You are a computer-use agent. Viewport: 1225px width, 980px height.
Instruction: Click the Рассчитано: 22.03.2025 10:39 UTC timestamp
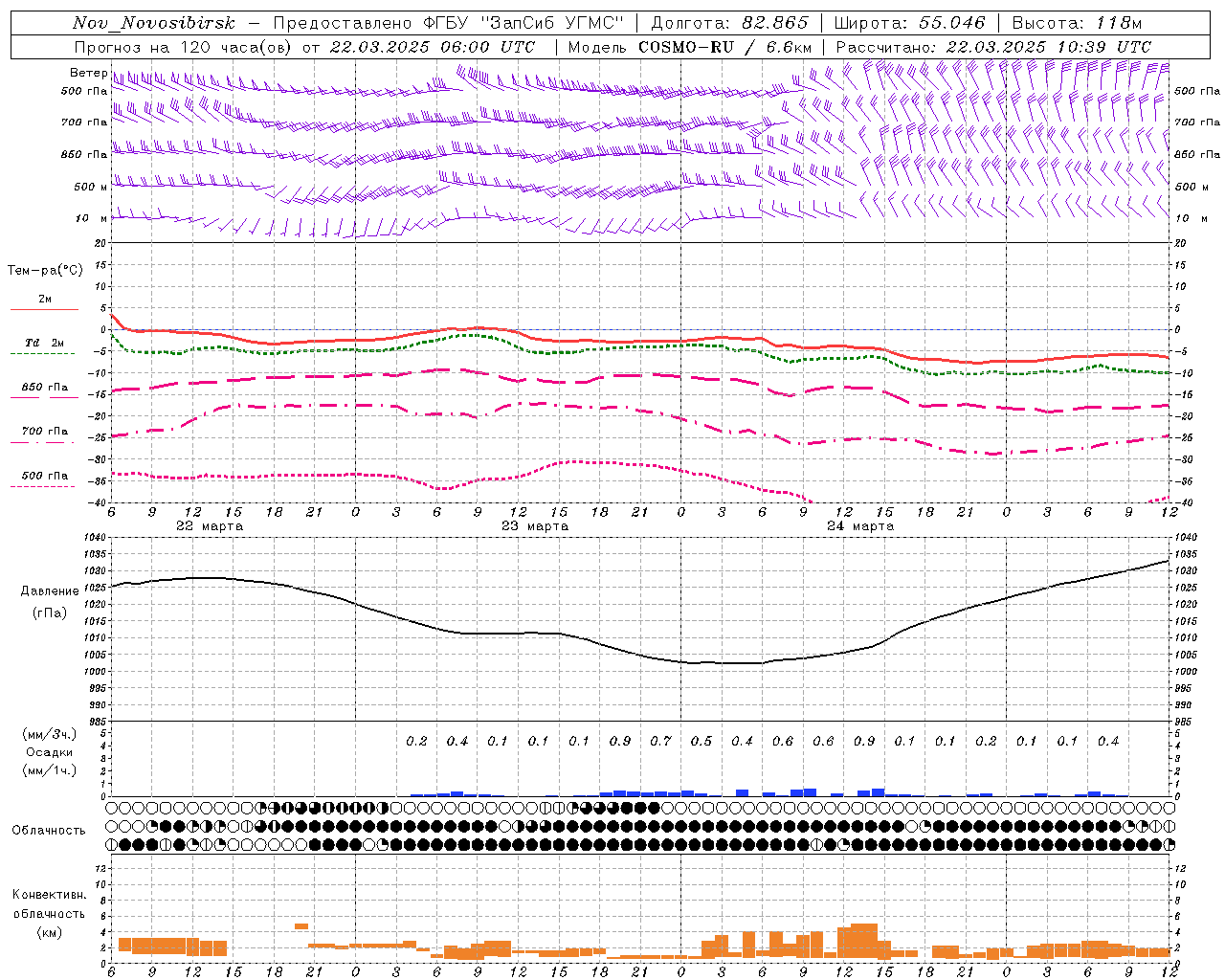tap(993, 46)
